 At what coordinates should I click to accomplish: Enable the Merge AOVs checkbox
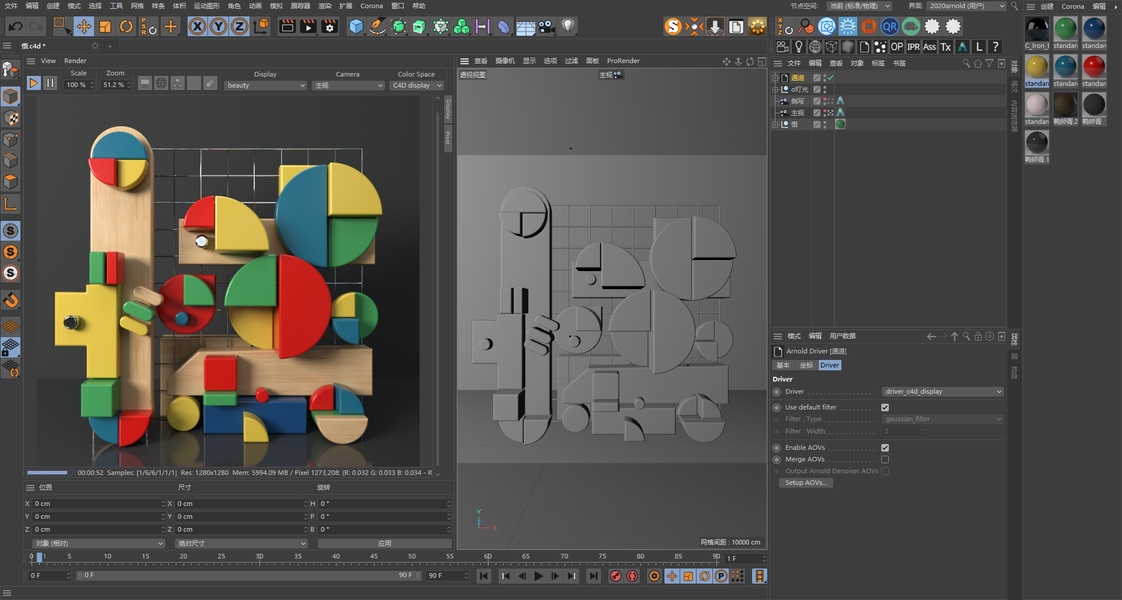[885, 459]
